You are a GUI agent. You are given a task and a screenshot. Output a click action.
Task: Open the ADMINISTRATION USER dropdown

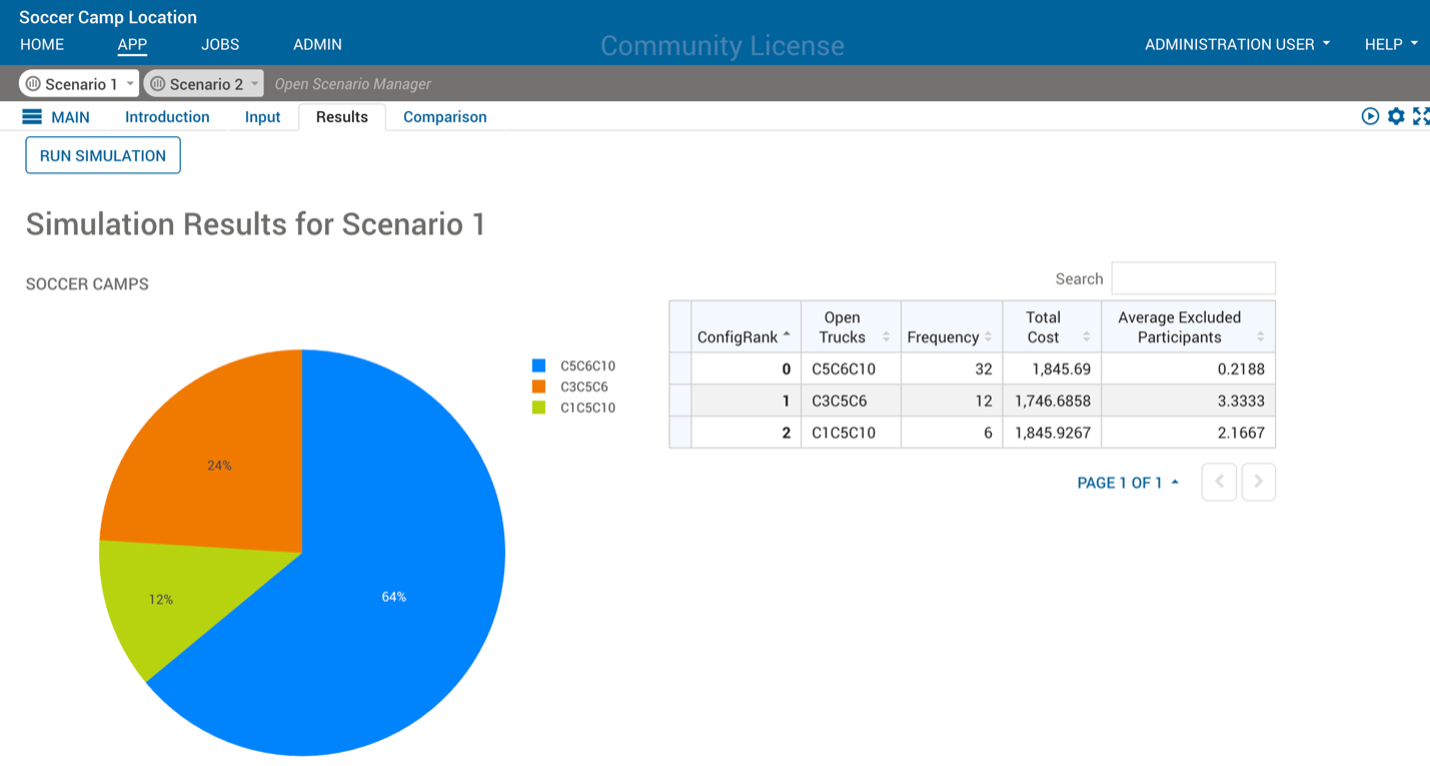pyautogui.click(x=1237, y=44)
